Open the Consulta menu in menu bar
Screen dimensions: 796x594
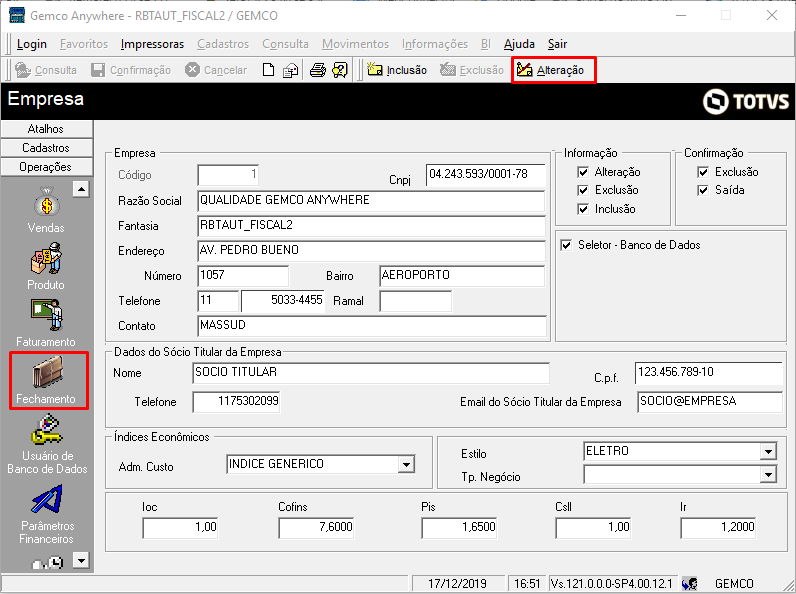285,44
